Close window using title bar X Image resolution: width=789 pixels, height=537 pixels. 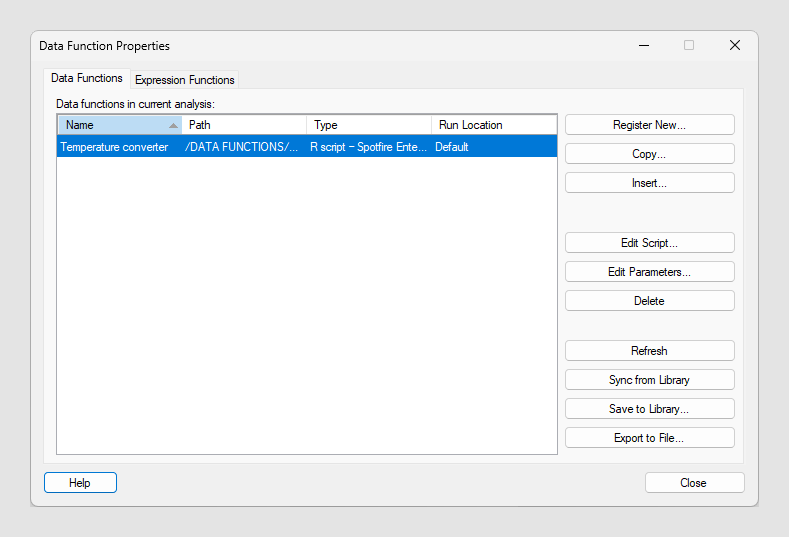(x=735, y=45)
